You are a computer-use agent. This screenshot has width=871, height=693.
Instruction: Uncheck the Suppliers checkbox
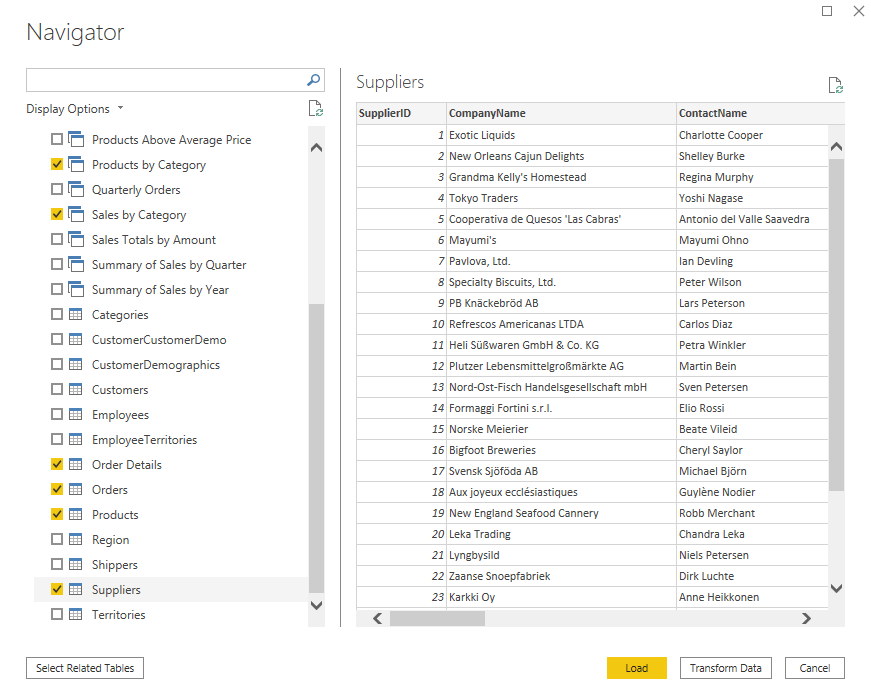57,589
